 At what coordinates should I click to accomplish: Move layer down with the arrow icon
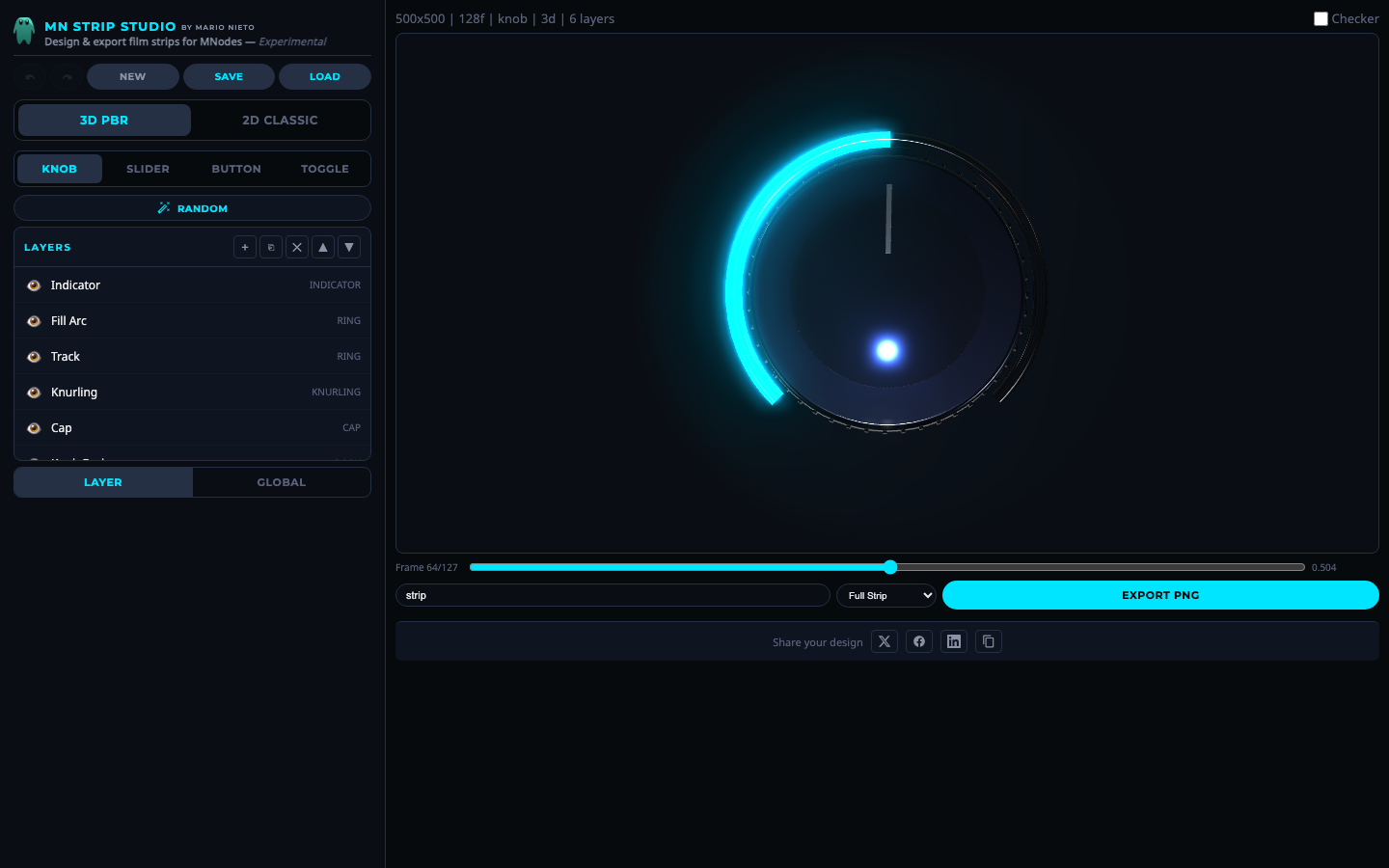[349, 247]
